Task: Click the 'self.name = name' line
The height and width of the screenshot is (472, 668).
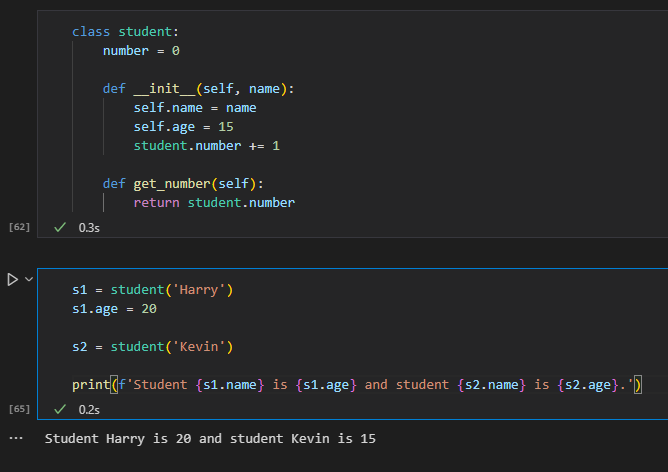Action: [195, 107]
